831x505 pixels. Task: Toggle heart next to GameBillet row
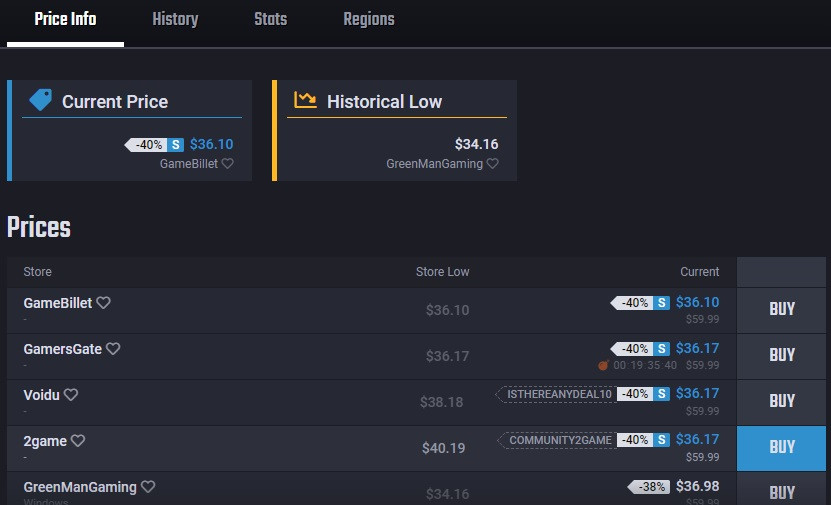coord(103,303)
